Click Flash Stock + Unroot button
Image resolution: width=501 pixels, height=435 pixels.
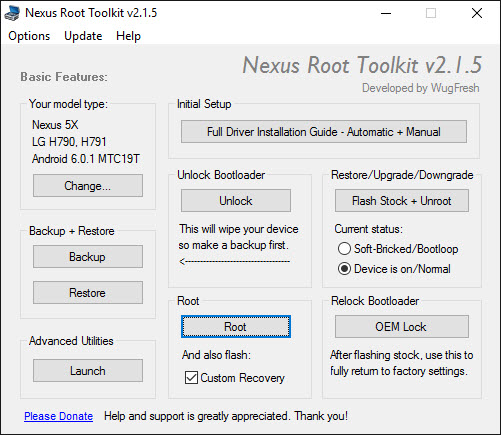click(402, 201)
